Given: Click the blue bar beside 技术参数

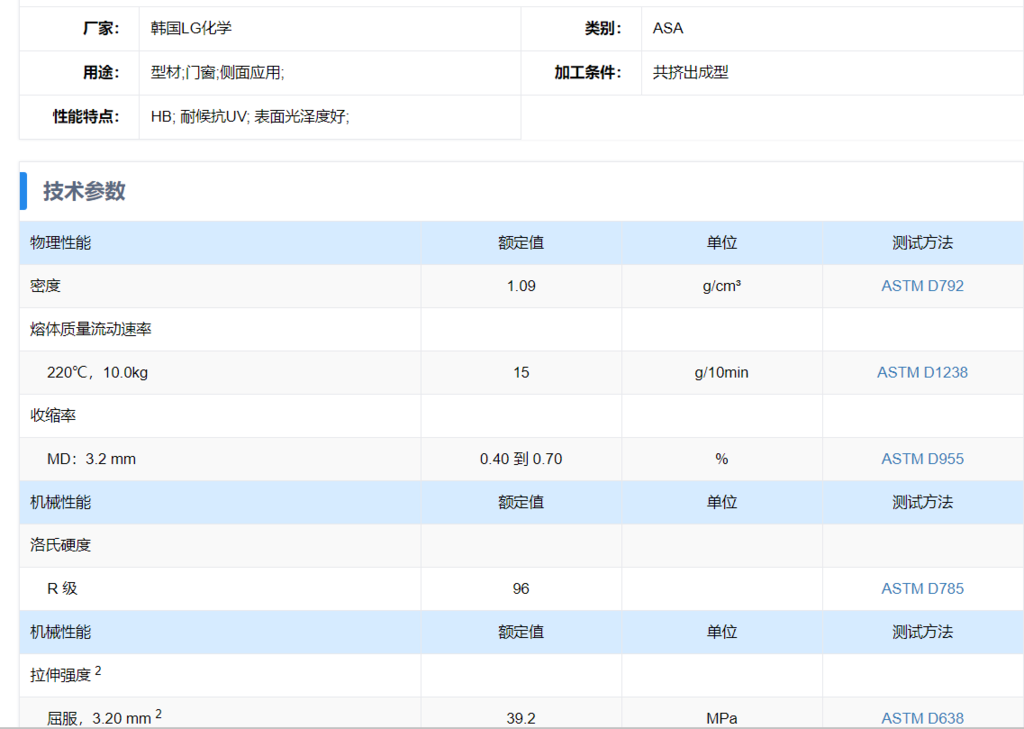Looking at the screenshot, I should coord(23,191).
